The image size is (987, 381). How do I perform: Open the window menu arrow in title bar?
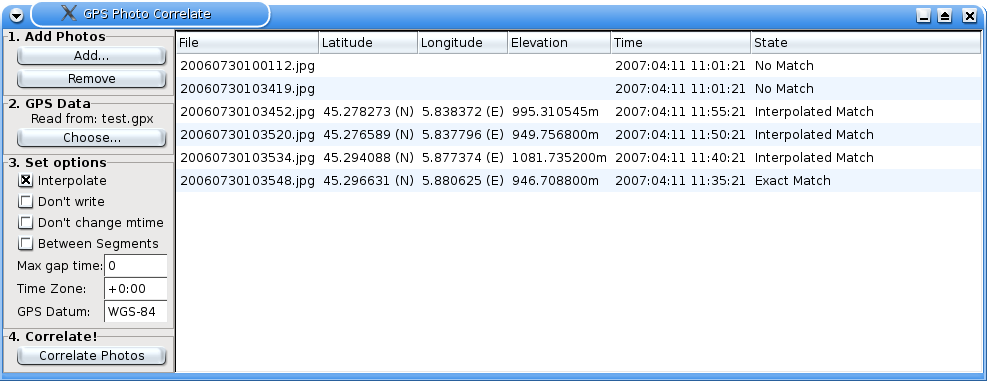(17, 16)
